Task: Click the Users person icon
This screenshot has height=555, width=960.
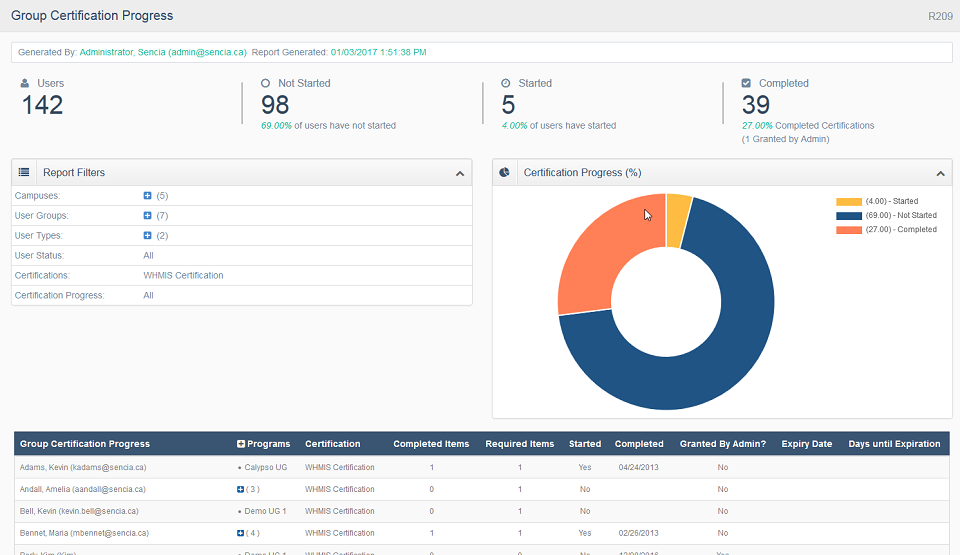Action: (24, 83)
